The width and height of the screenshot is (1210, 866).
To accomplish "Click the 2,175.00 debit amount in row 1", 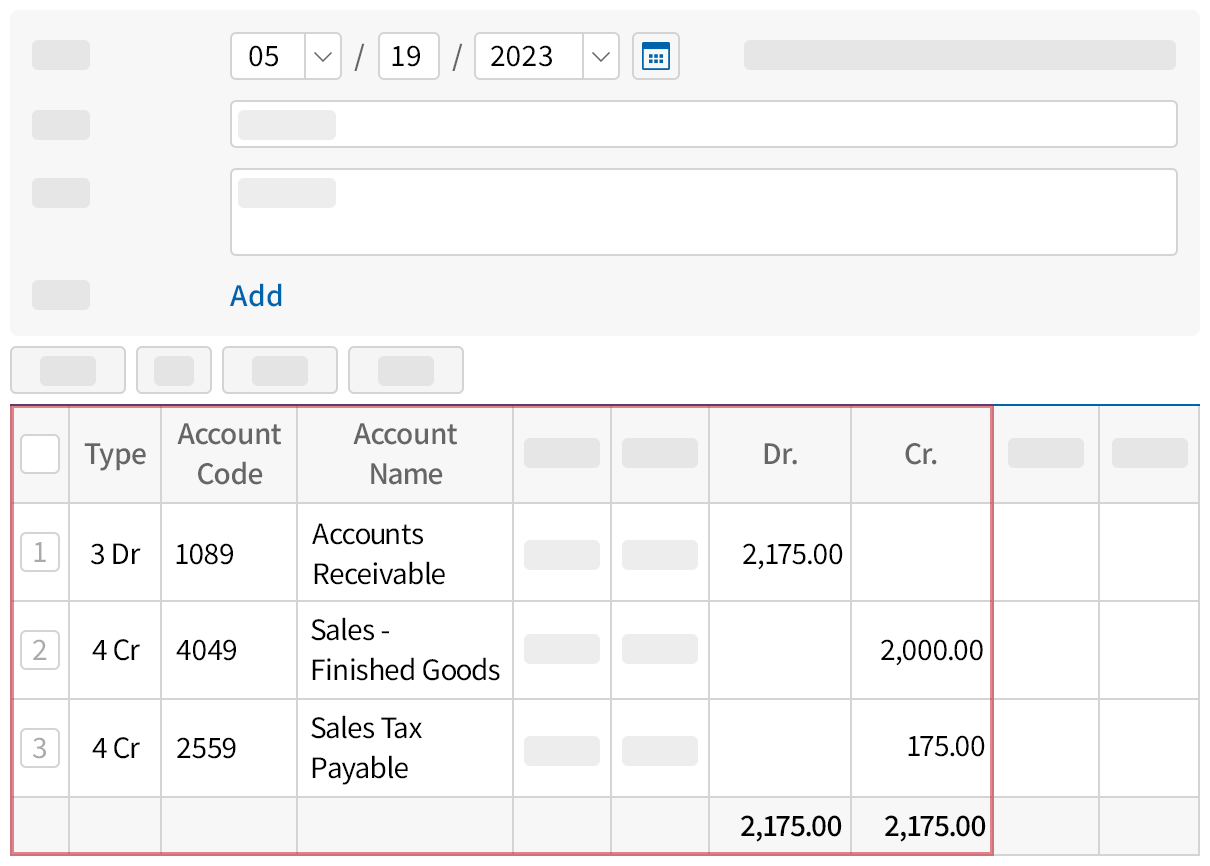I will [791, 553].
